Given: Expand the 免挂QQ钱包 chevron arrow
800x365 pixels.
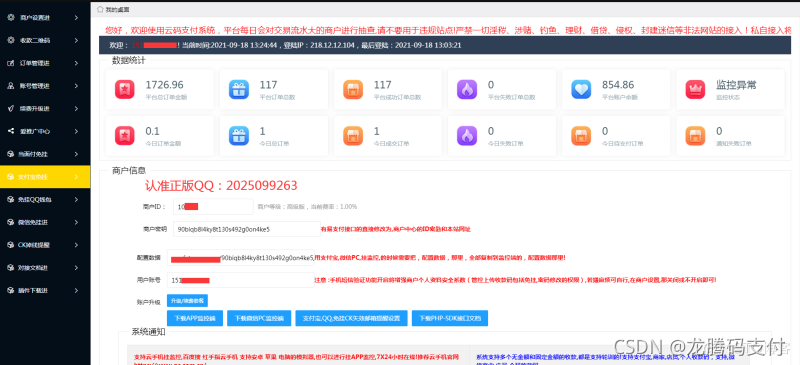Looking at the screenshot, I should click(x=76, y=200).
